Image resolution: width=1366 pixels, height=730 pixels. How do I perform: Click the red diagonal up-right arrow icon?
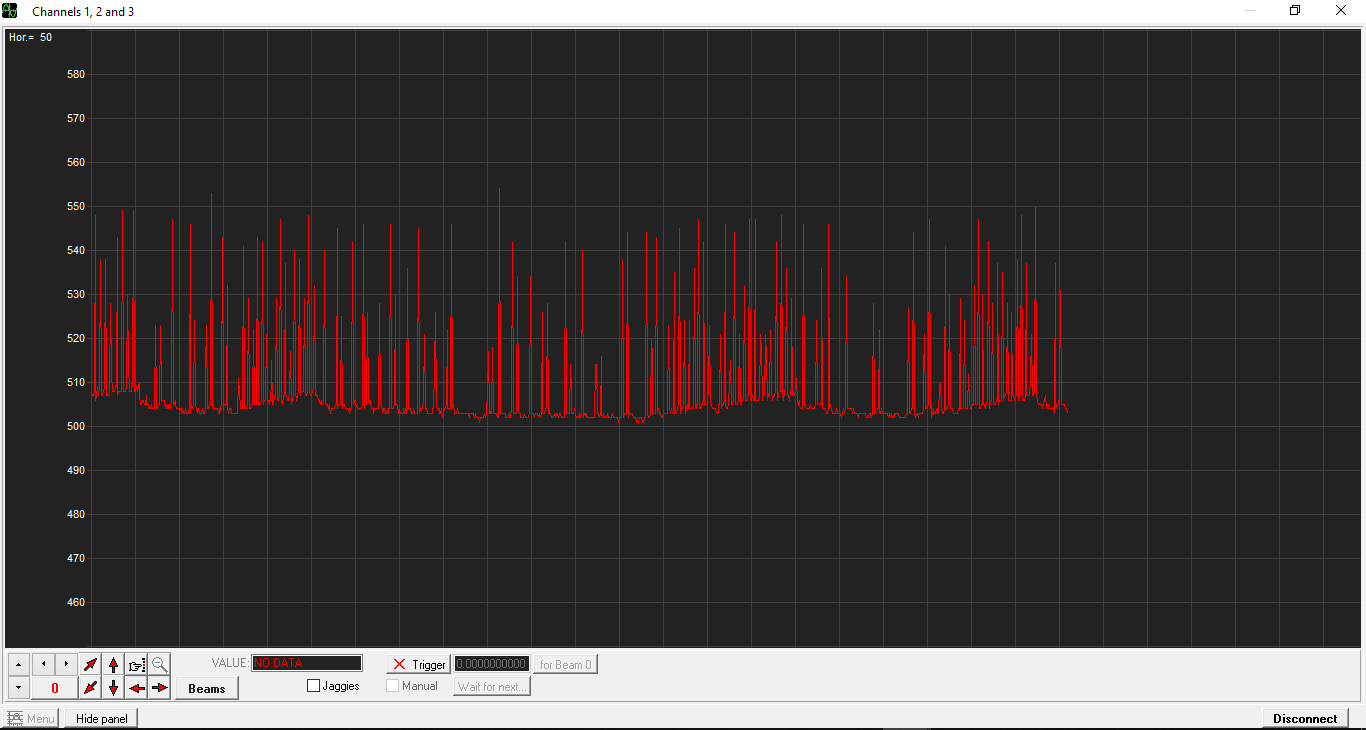91,664
